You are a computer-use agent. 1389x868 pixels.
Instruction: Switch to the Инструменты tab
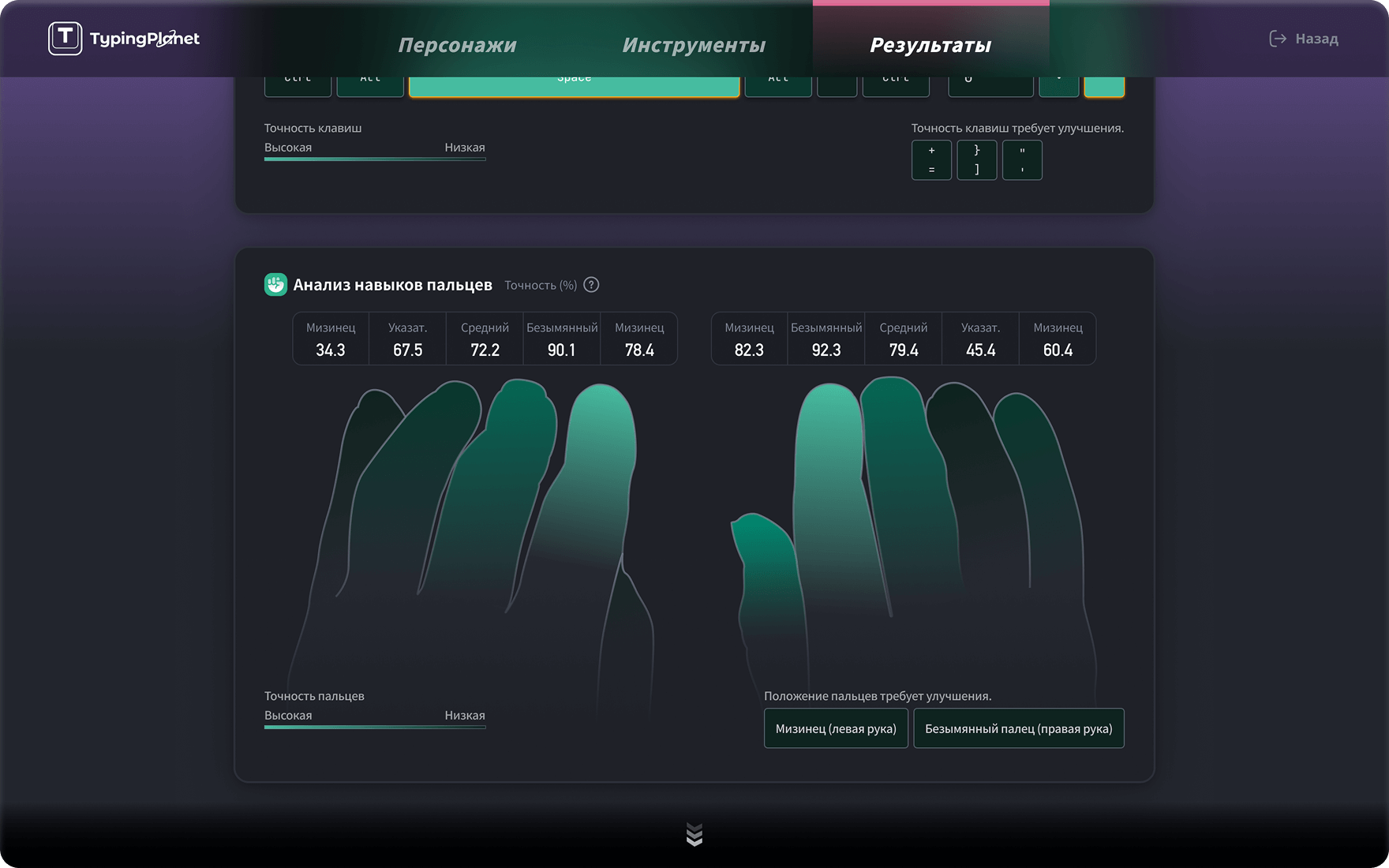point(694,46)
